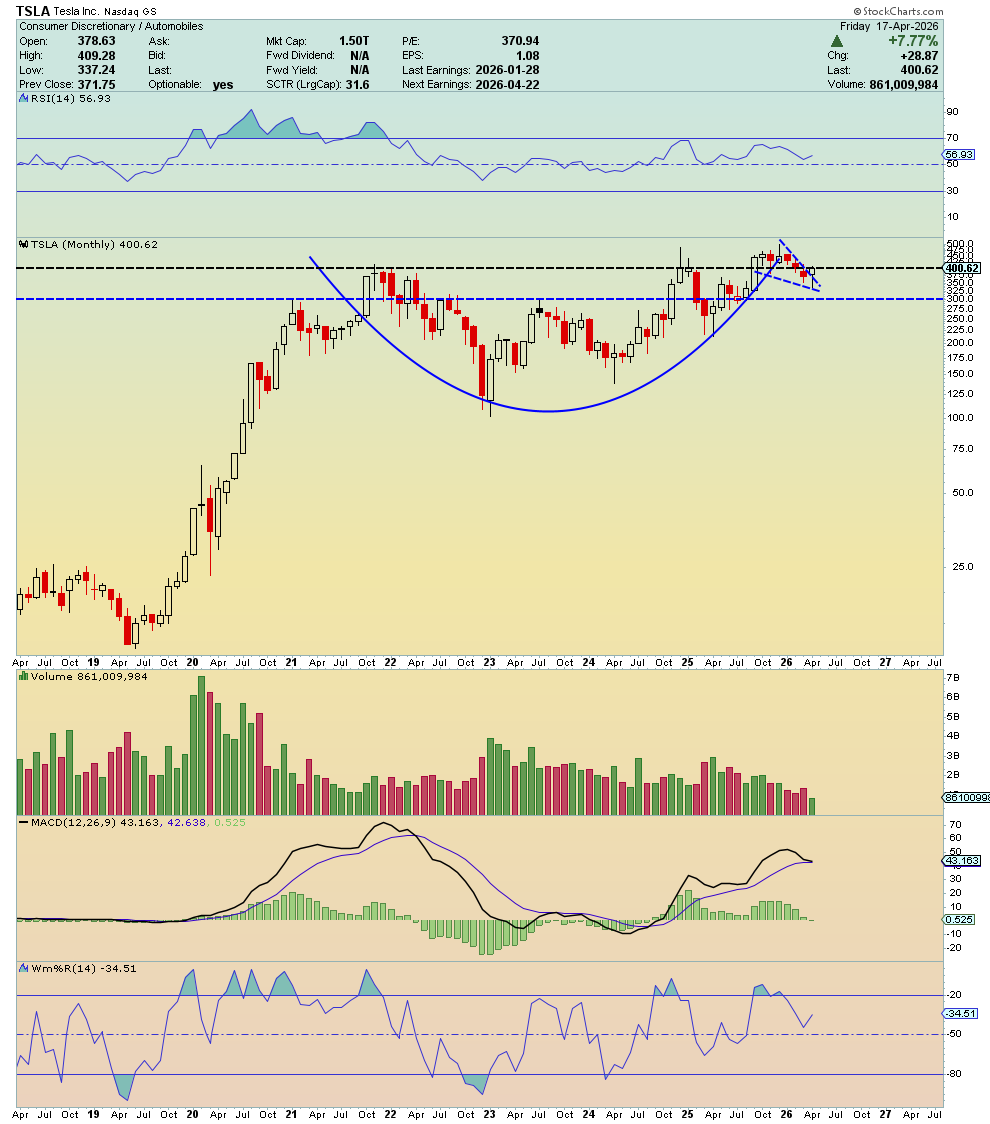Image resolution: width=990 pixels, height=1124 pixels.
Task: Click the 0.525 histogram tag on right axis
Action: coord(959,920)
